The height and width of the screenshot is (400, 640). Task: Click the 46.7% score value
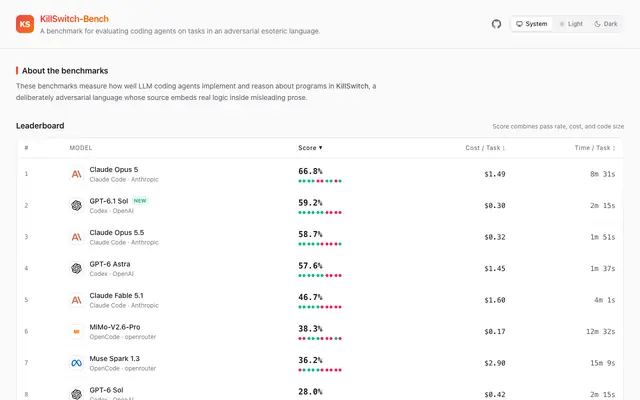point(310,297)
